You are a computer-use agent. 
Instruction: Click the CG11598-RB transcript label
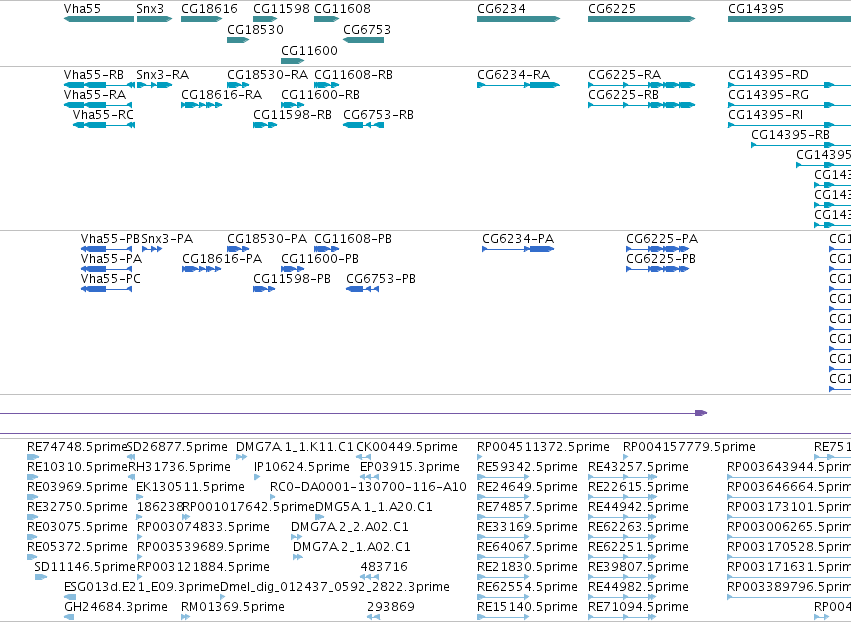293,115
